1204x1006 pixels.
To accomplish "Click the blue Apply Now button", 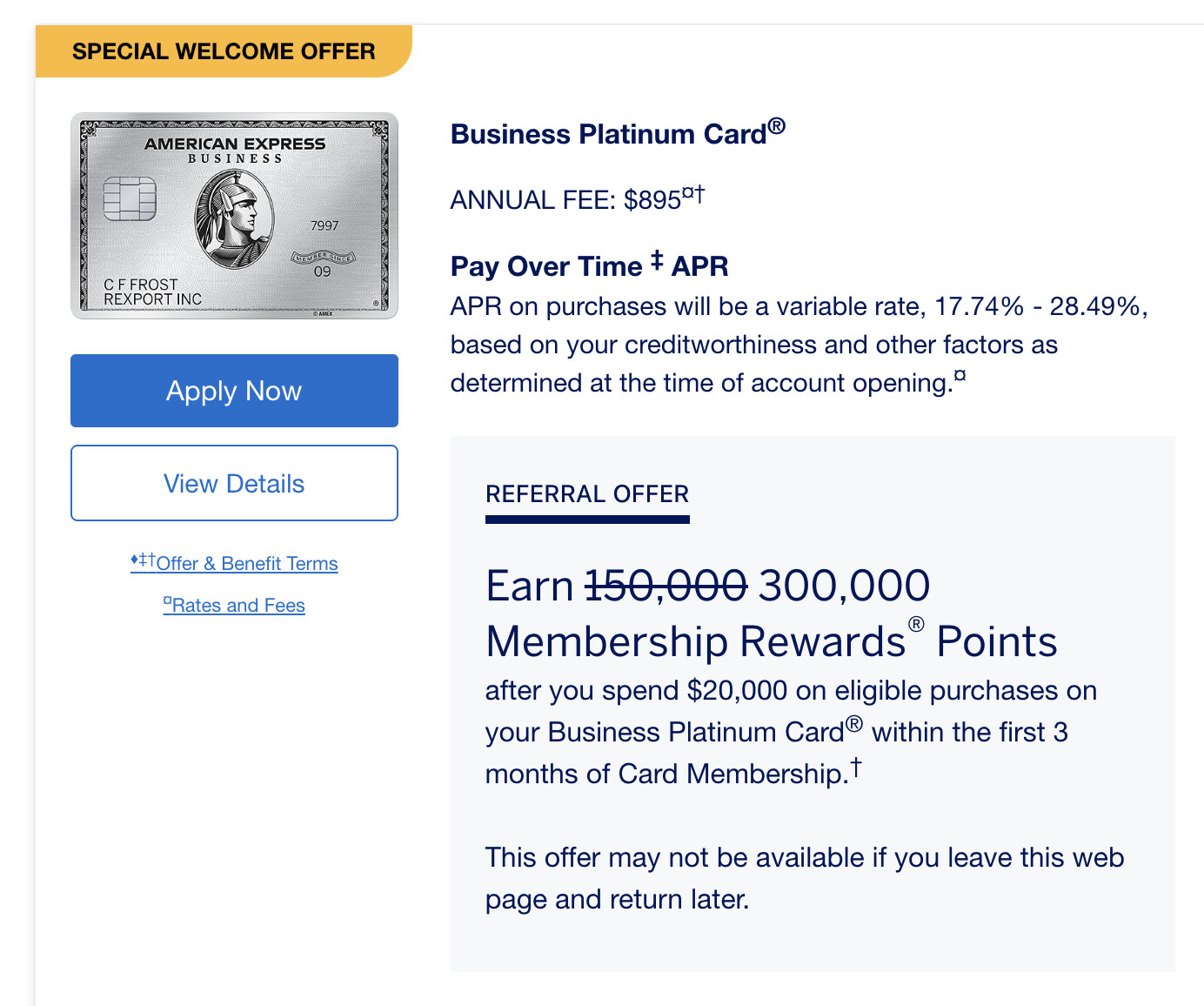I will click(x=234, y=391).
